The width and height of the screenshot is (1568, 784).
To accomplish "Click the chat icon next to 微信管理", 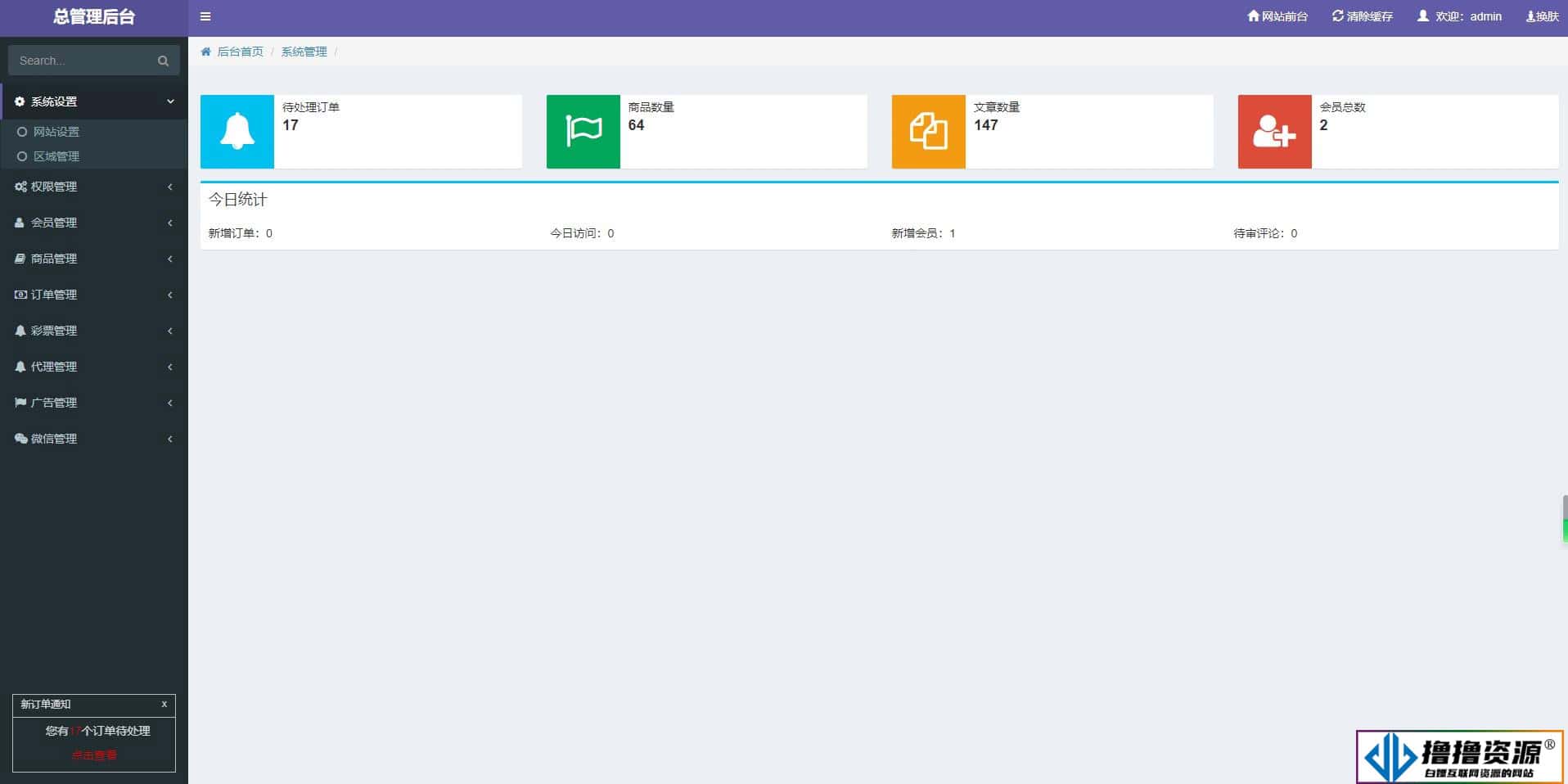I will [x=20, y=439].
